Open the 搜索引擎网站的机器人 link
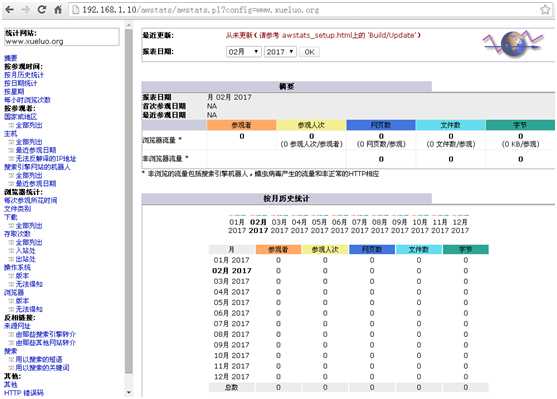 (37, 167)
